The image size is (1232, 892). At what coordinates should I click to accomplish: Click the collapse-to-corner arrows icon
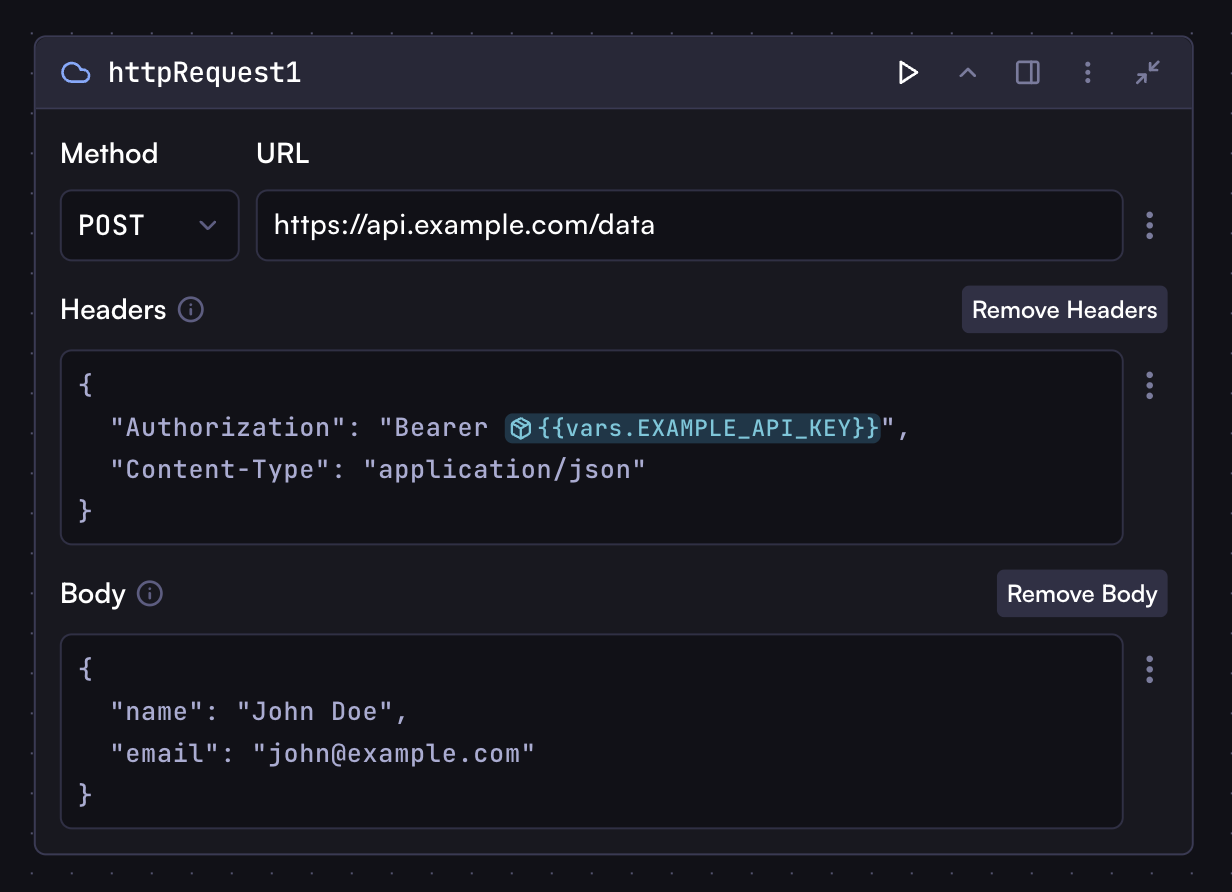coord(1147,72)
